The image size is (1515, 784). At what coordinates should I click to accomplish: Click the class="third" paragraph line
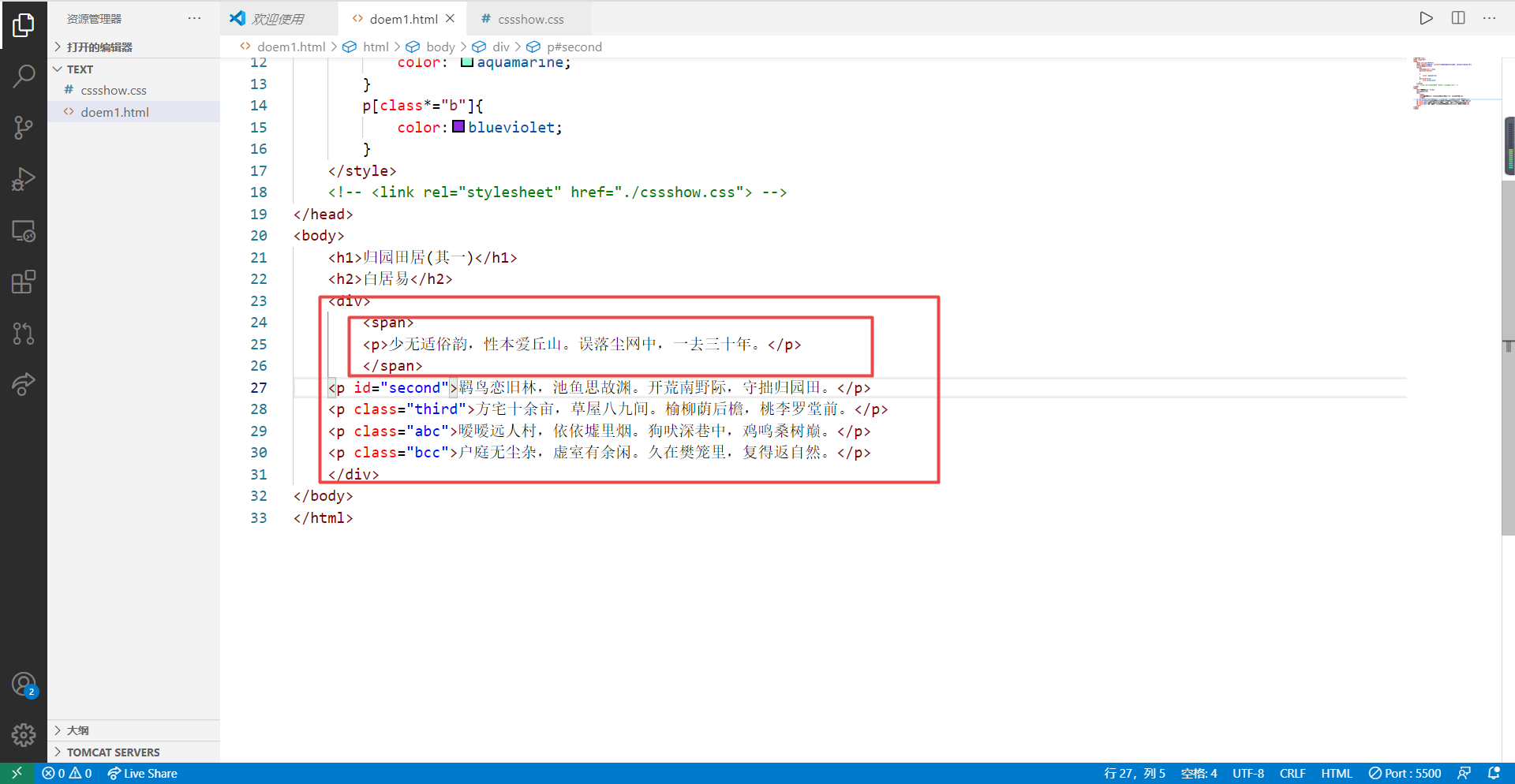pyautogui.click(x=608, y=409)
